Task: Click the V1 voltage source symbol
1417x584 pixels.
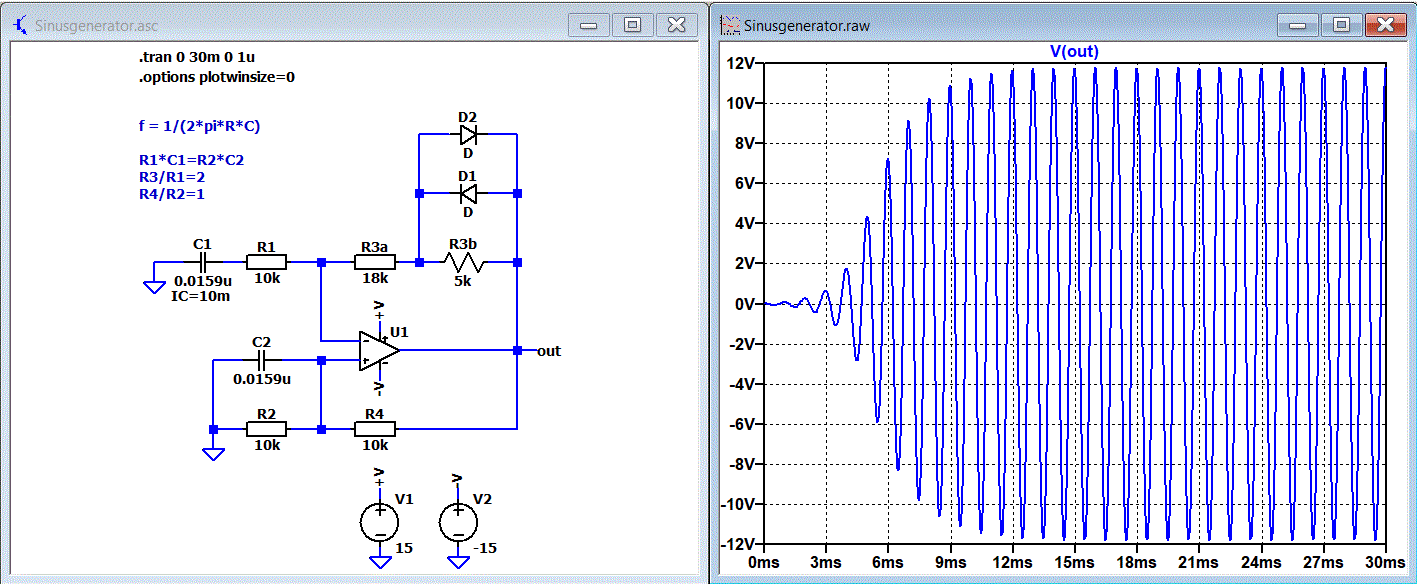Action: coord(379,522)
